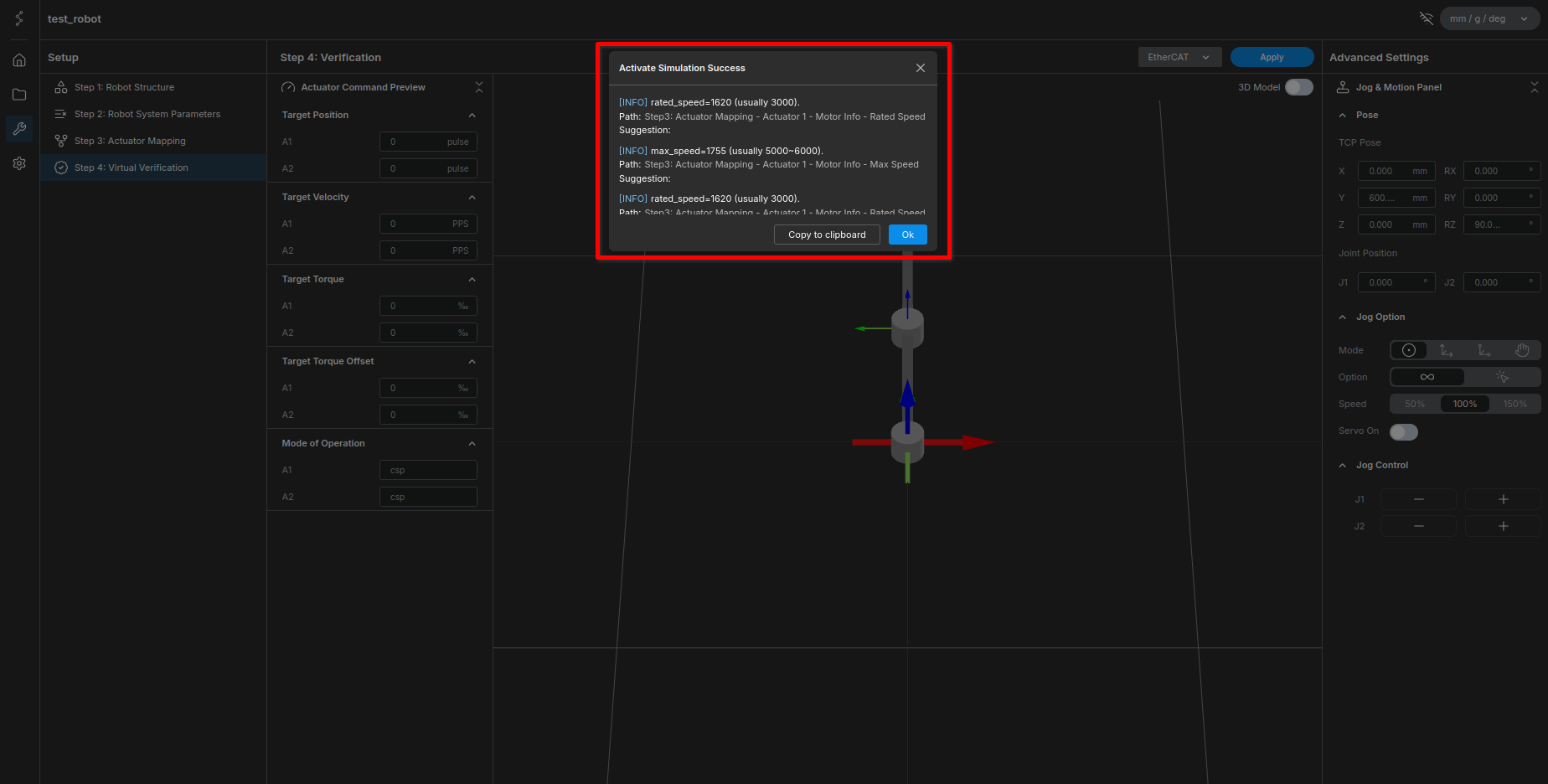The image size is (1548, 784).
Task: Select the hand-guiding jog mode icon
Action: click(1522, 350)
